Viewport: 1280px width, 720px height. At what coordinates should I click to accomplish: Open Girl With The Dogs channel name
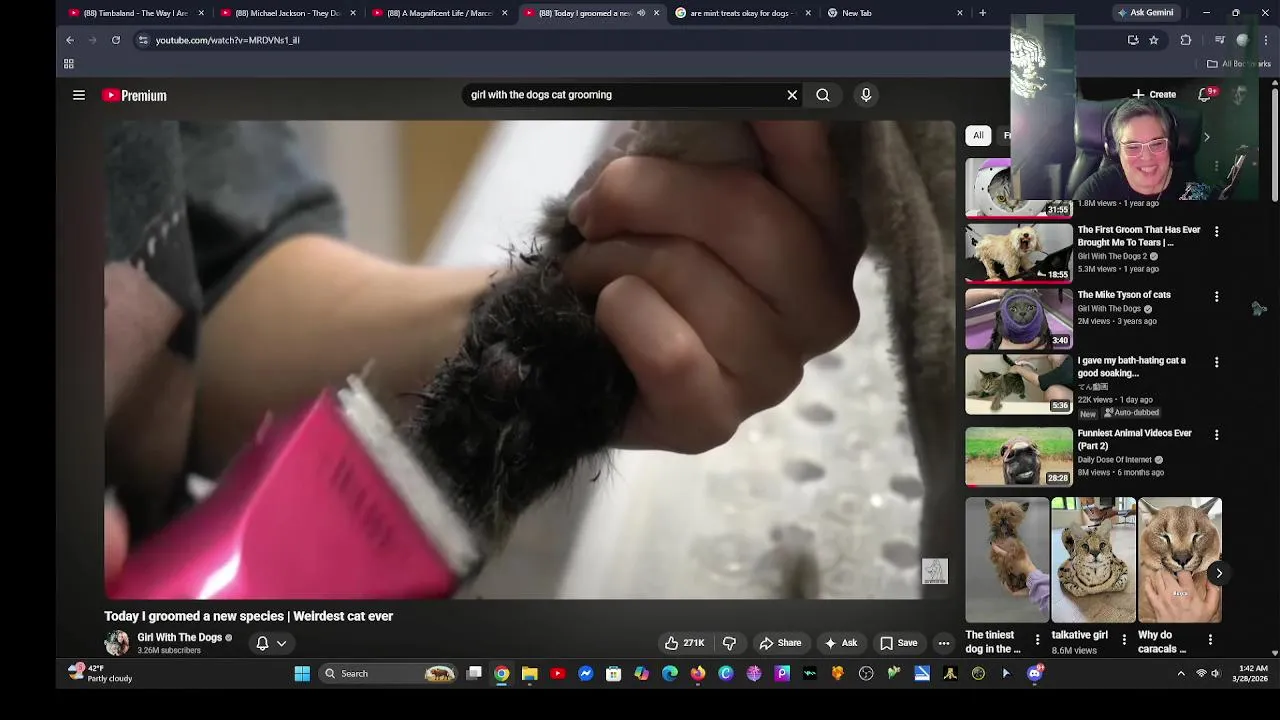click(x=180, y=637)
